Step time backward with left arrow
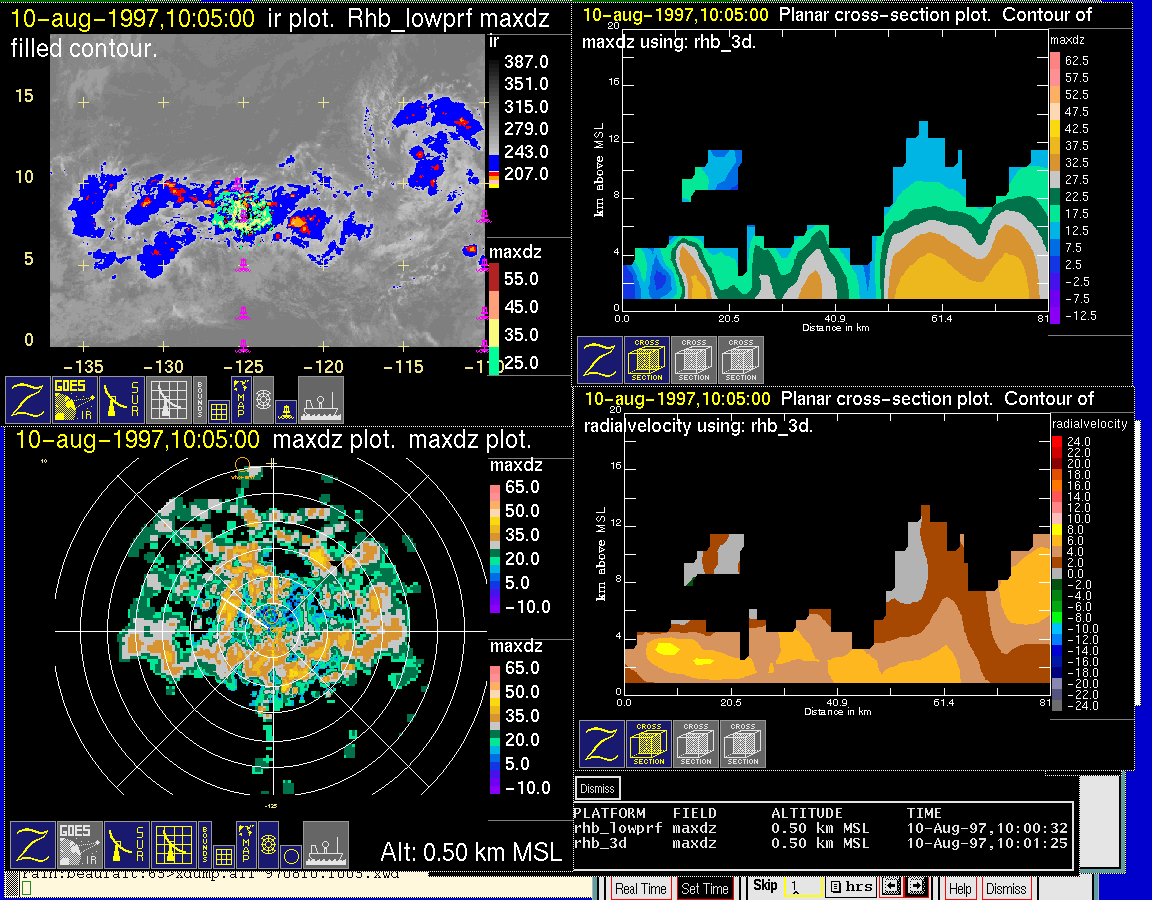This screenshot has width=1152, height=900. coord(893,887)
